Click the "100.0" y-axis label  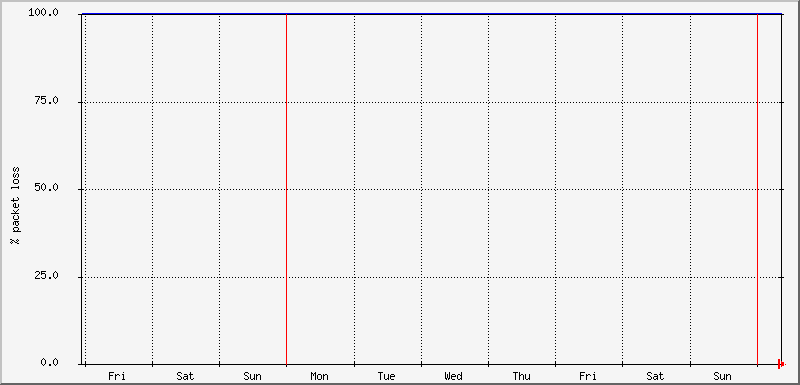pyautogui.click(x=43, y=13)
